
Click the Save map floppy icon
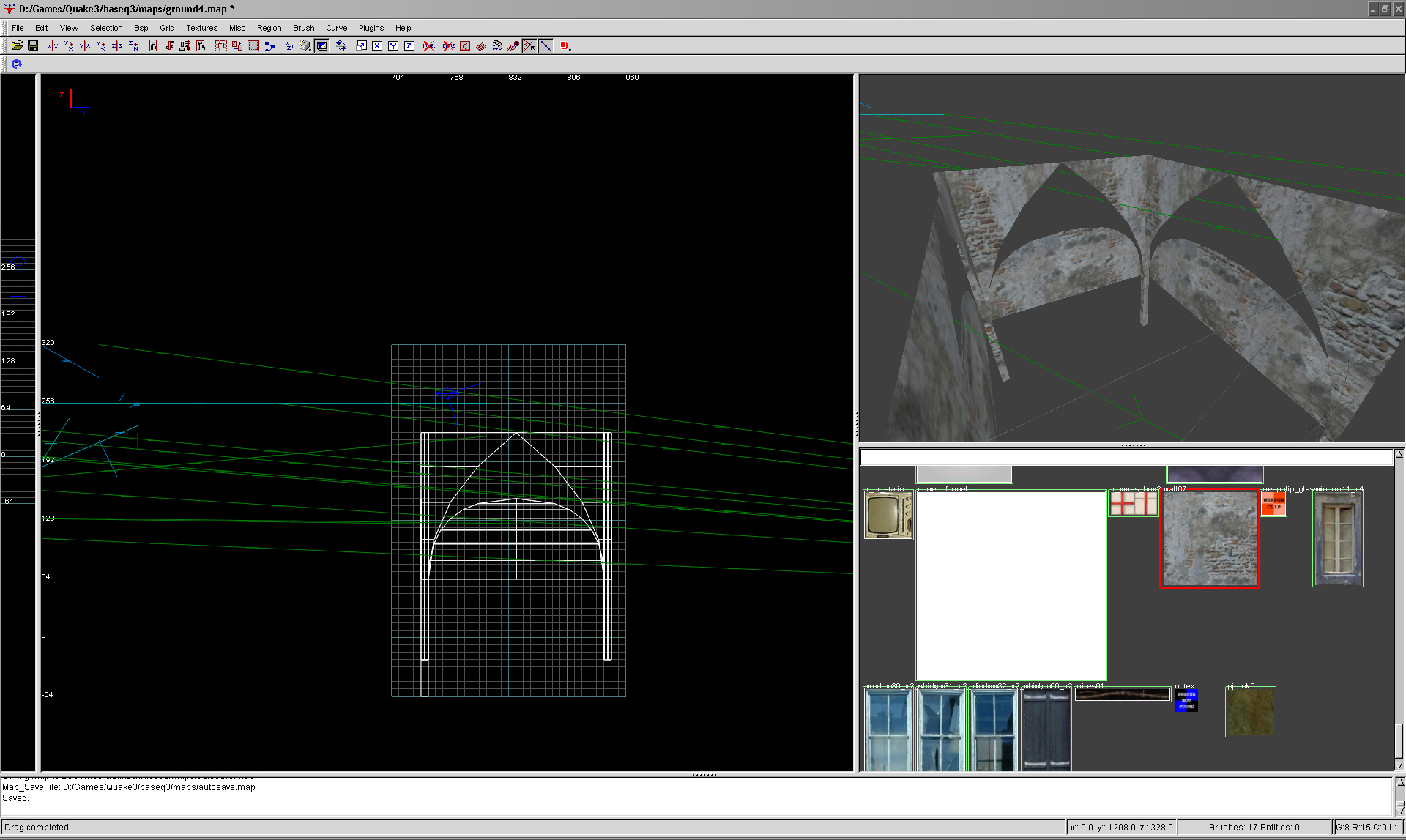click(33, 45)
